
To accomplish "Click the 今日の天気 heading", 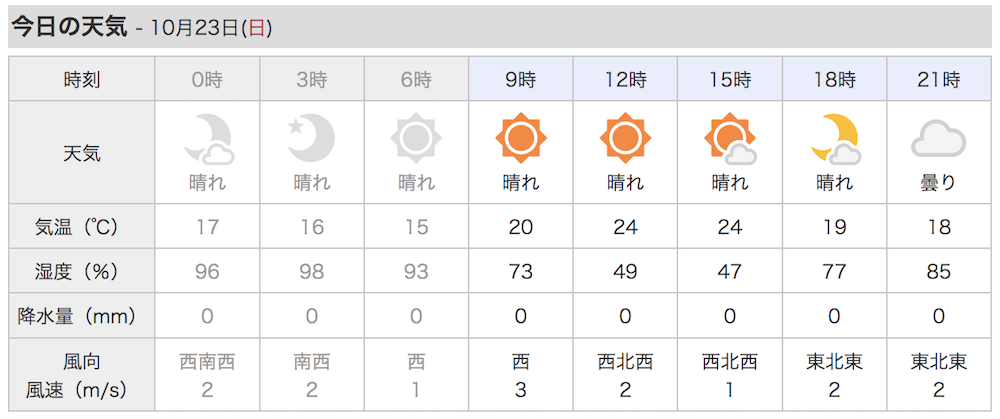I will coord(70,28).
